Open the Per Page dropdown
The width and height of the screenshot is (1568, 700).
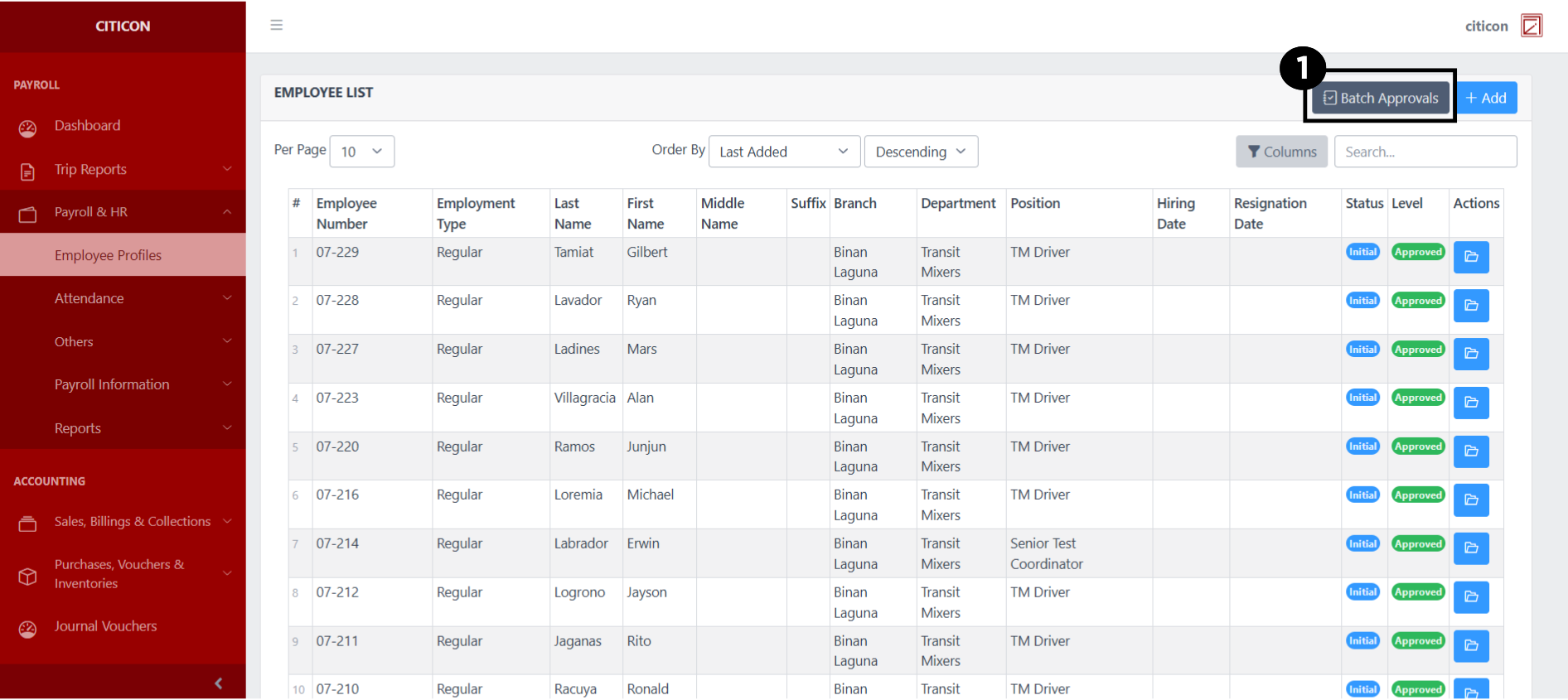click(361, 152)
